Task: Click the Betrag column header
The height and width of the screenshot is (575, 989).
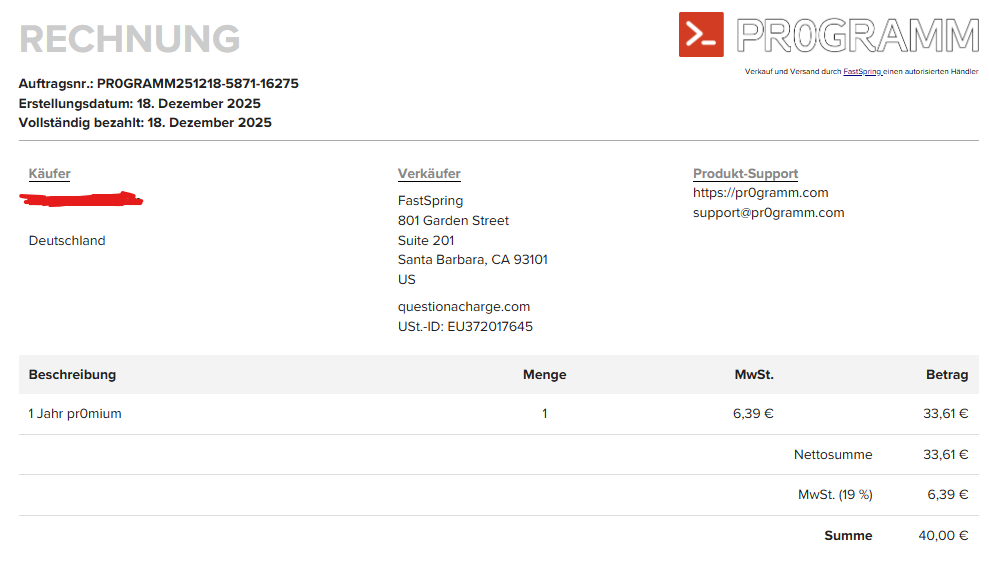Action: coord(946,375)
